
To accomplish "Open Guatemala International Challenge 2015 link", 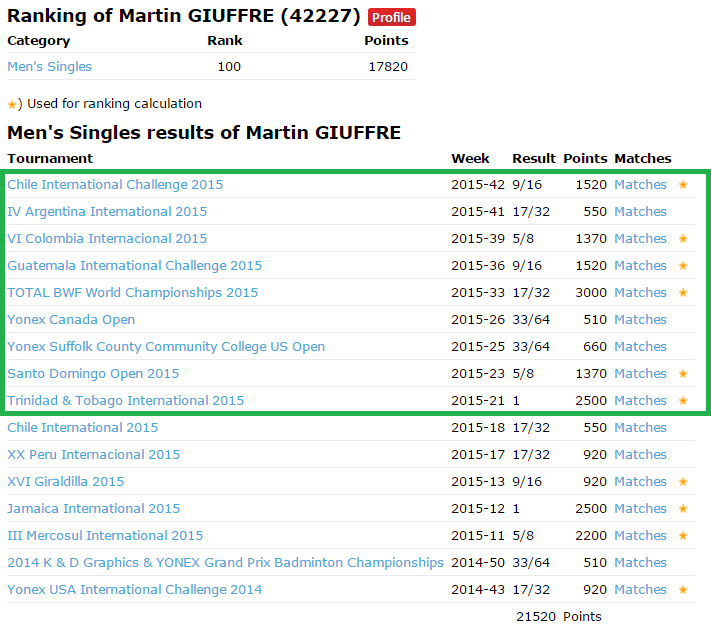I will pos(135,265).
